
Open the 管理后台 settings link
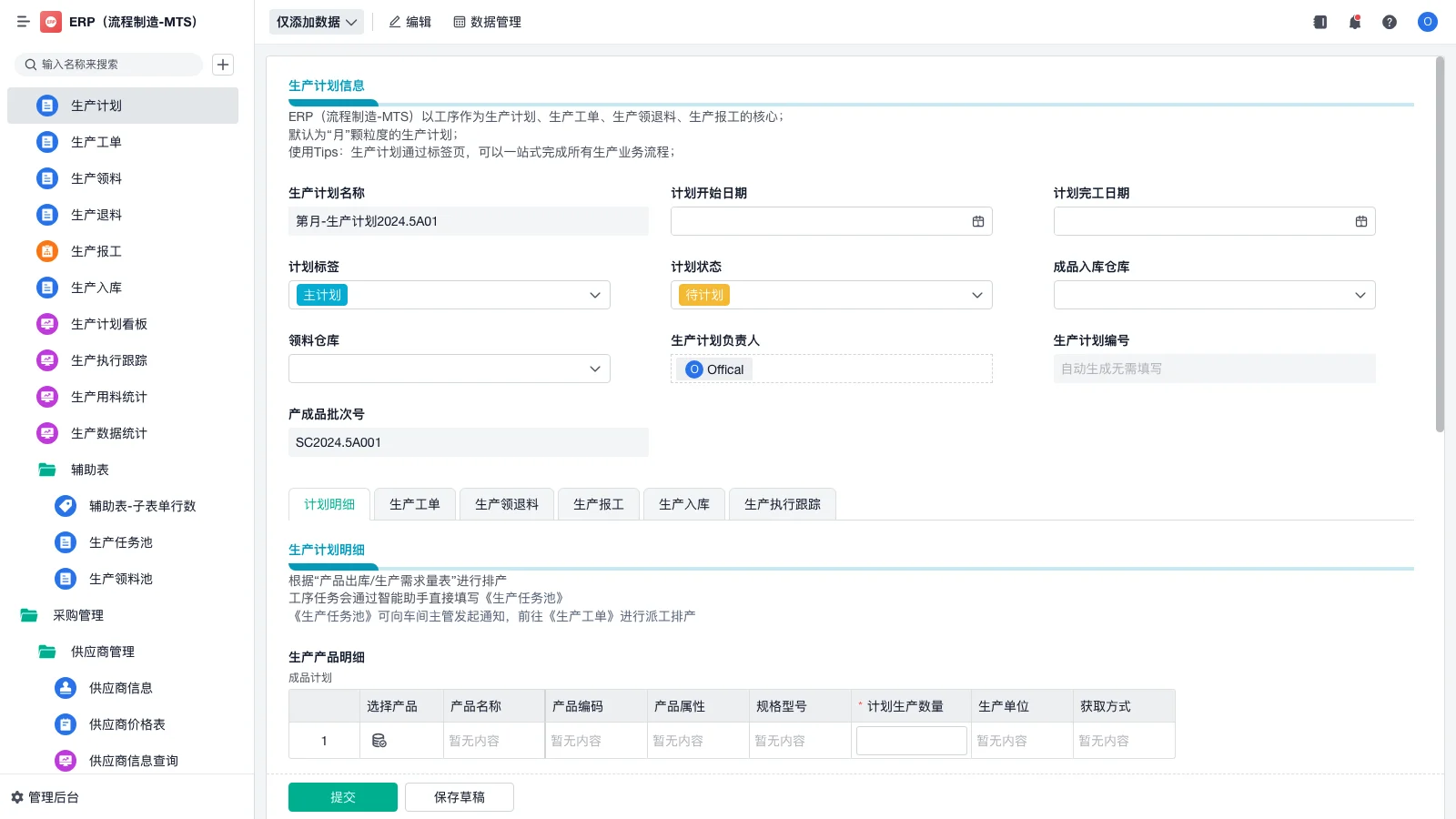45,797
